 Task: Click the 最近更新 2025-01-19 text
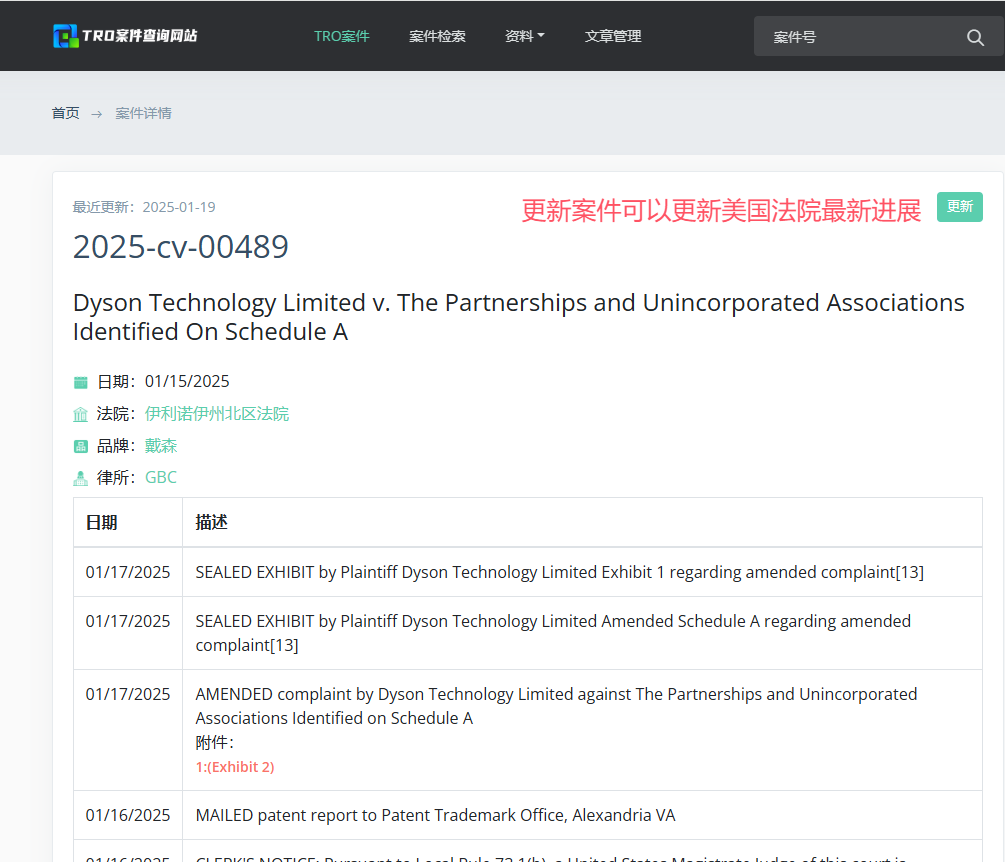[144, 207]
